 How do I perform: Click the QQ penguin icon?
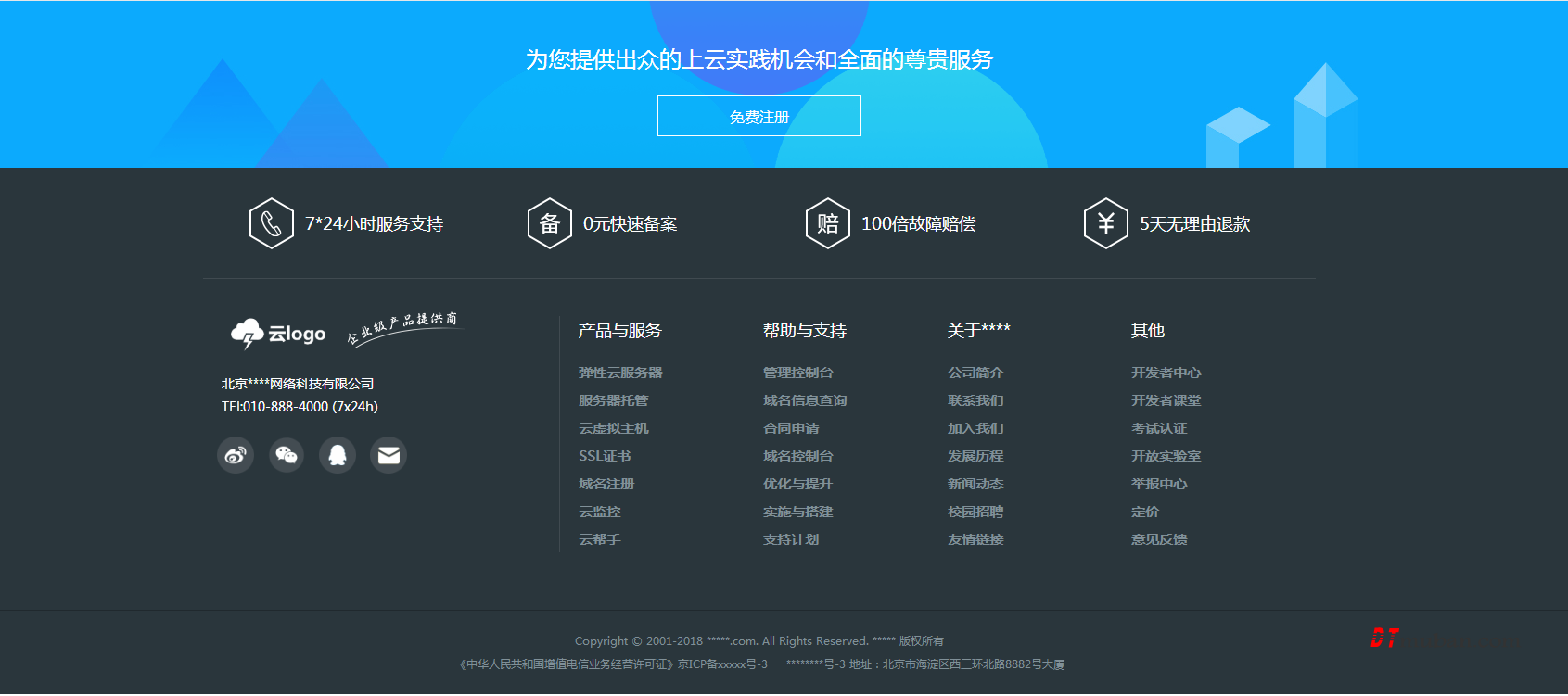[x=338, y=455]
